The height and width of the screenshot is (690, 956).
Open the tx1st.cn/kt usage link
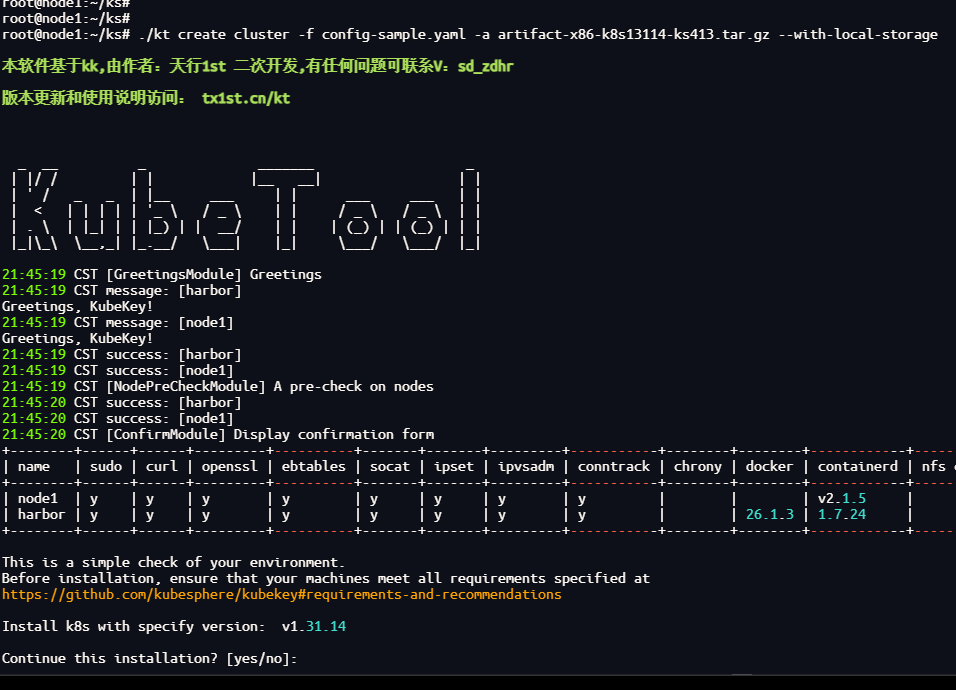pyautogui.click(x=246, y=98)
